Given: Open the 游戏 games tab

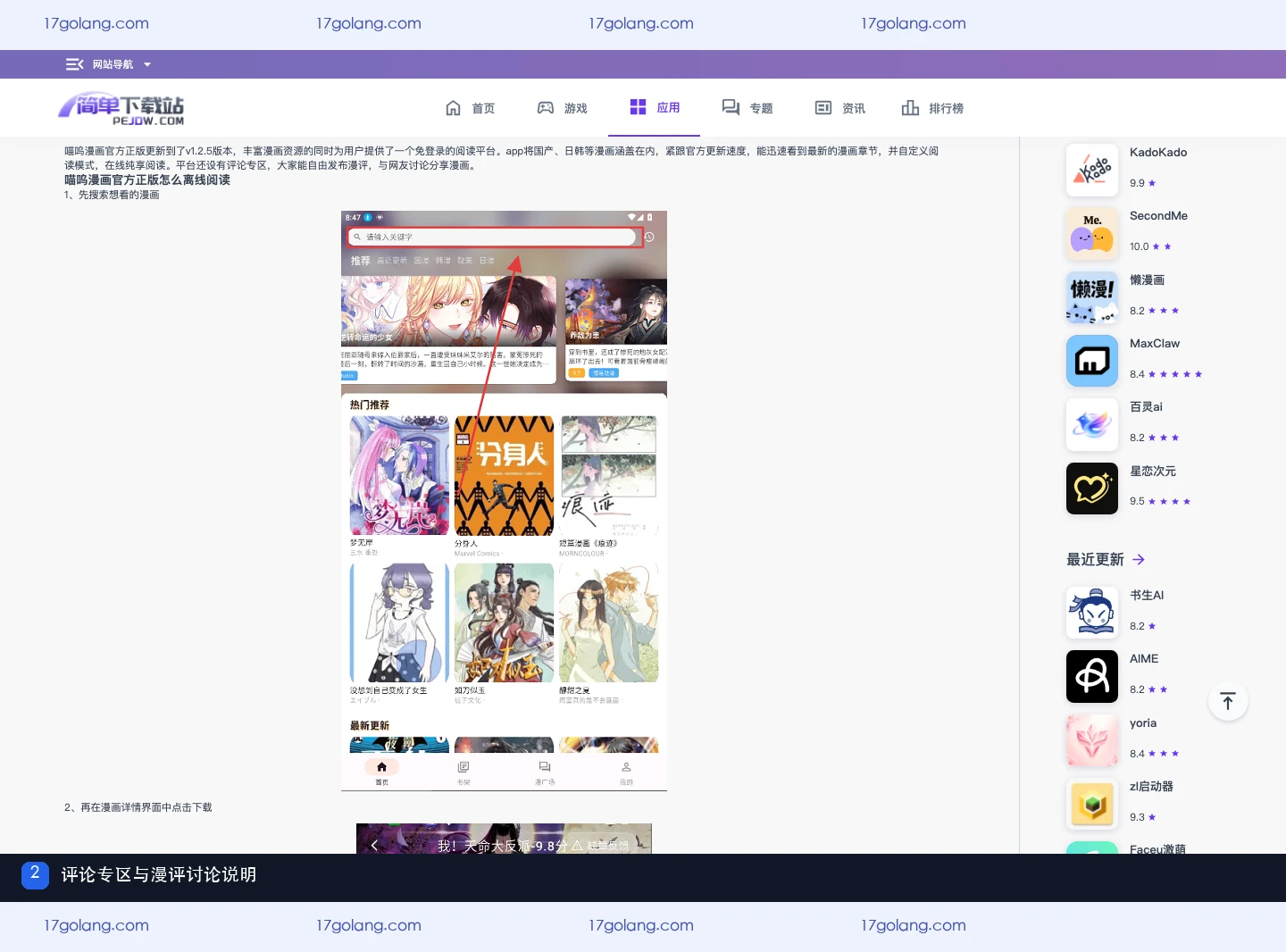Looking at the screenshot, I should (x=562, y=108).
